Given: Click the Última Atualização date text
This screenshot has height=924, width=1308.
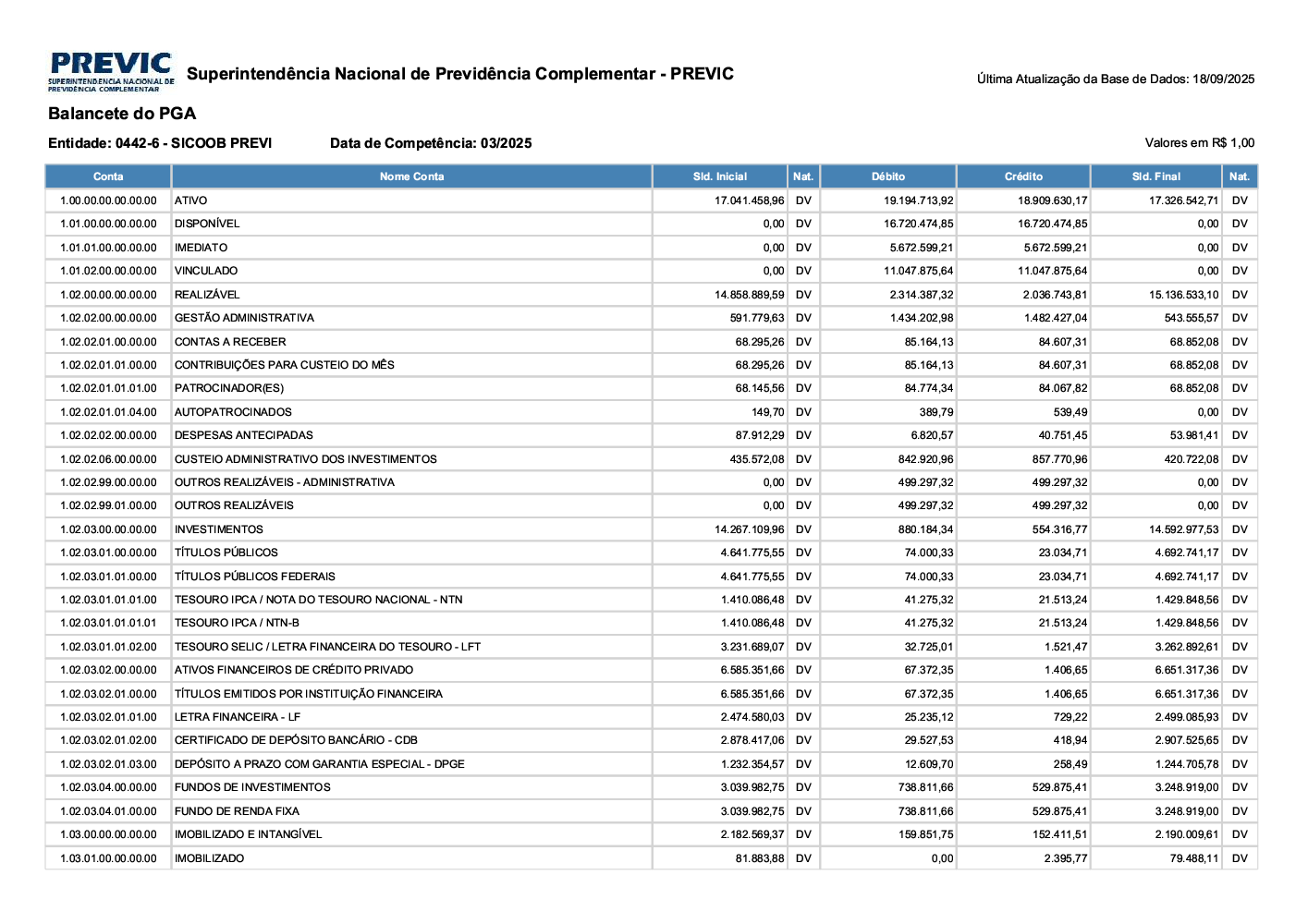Looking at the screenshot, I should [x=1115, y=79].
